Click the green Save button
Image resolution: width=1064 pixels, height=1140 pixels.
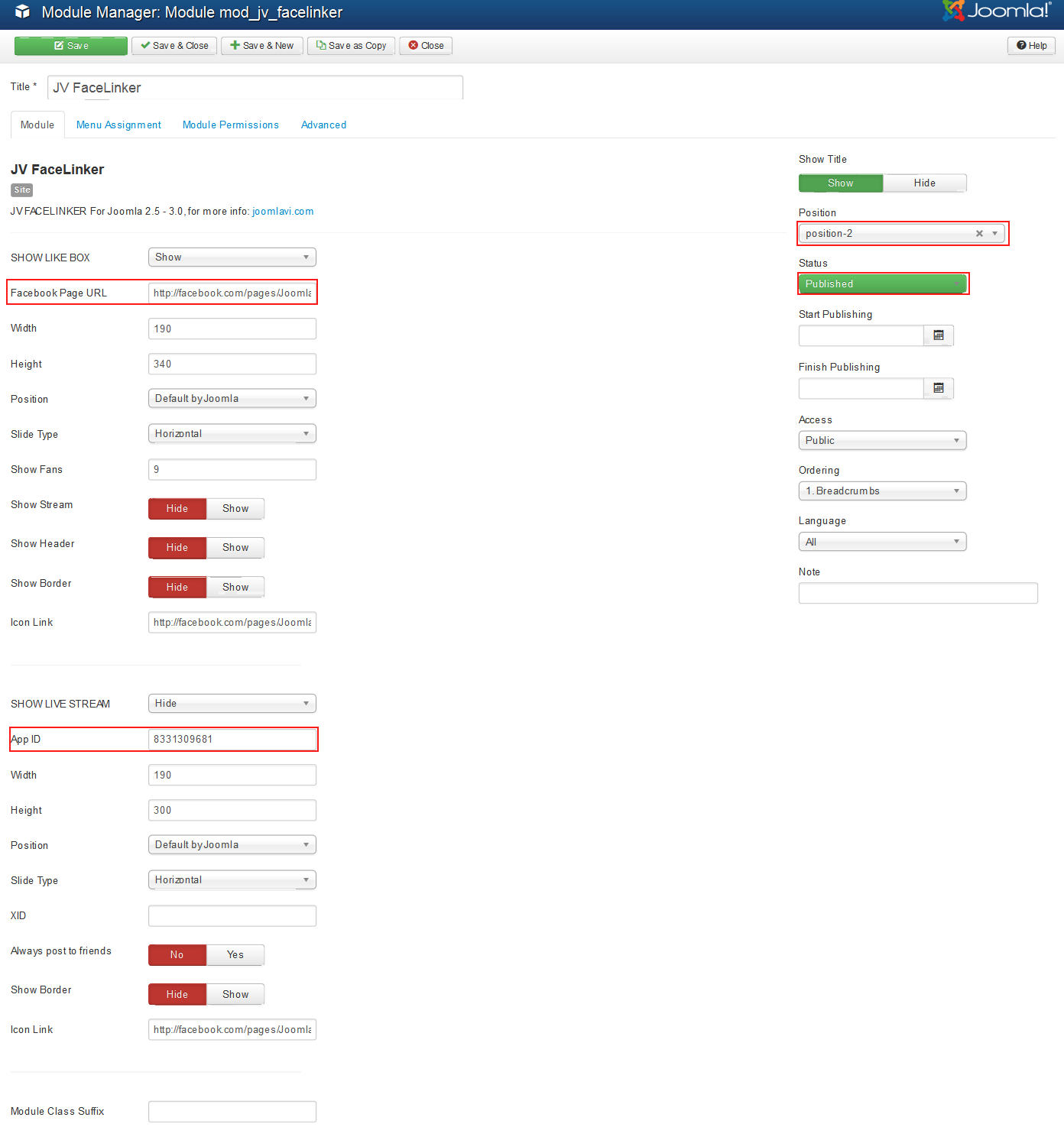71,46
